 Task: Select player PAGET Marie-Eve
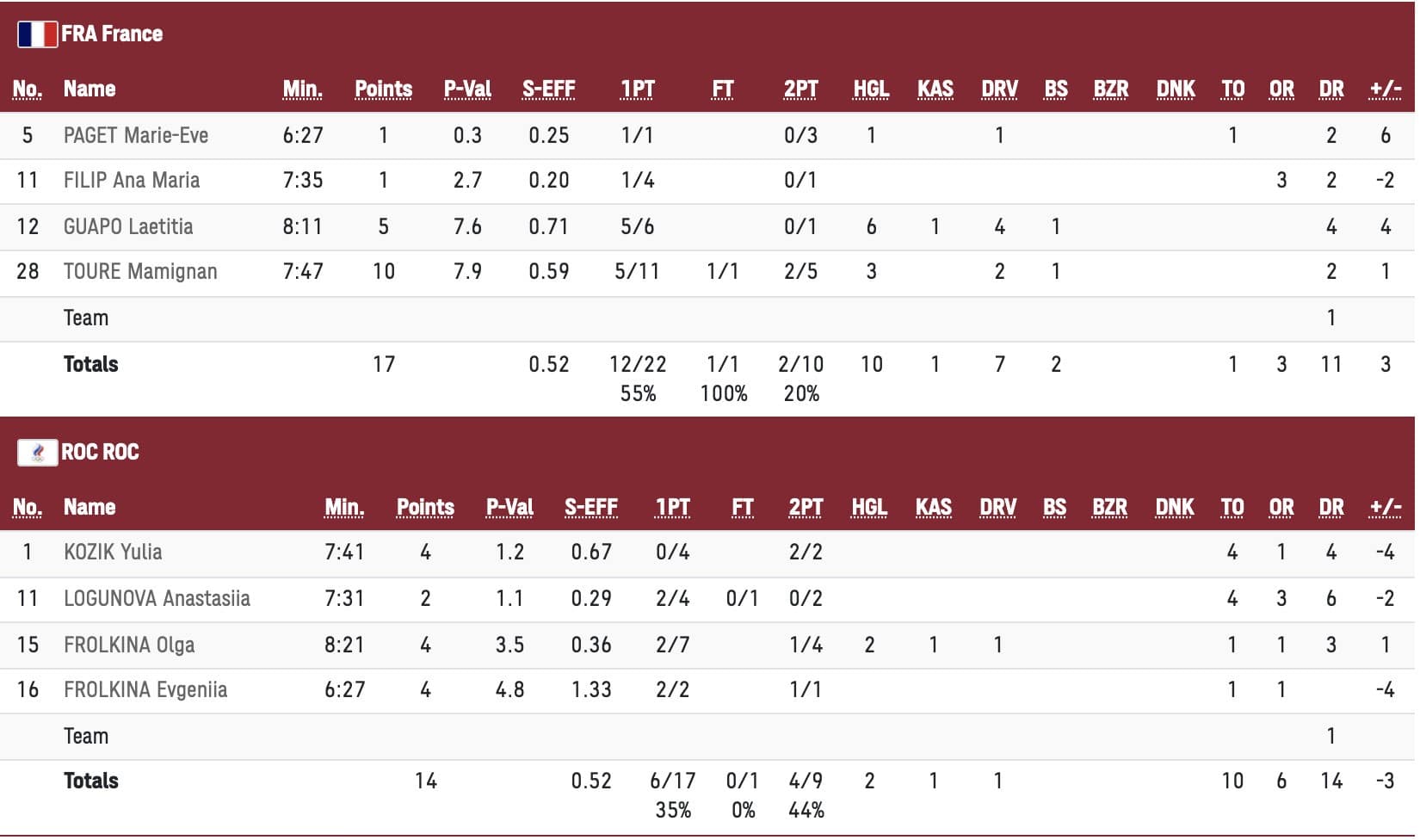coord(136,135)
